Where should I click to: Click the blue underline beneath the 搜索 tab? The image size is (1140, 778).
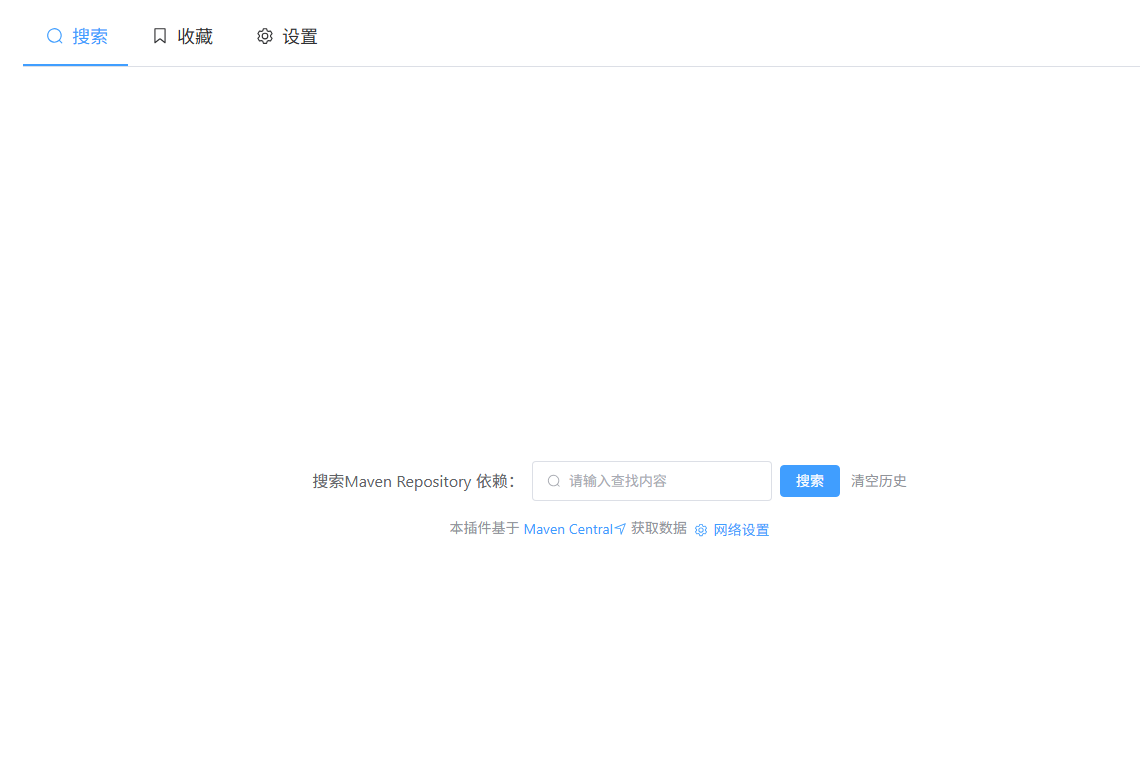click(76, 65)
